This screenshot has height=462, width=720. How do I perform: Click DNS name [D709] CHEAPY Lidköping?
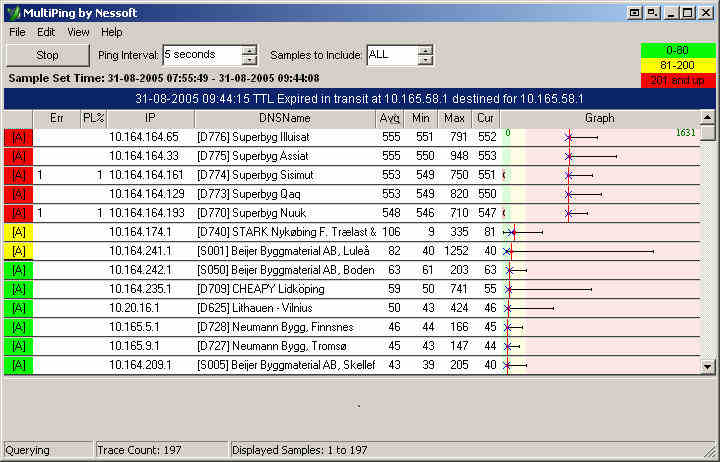(261, 289)
